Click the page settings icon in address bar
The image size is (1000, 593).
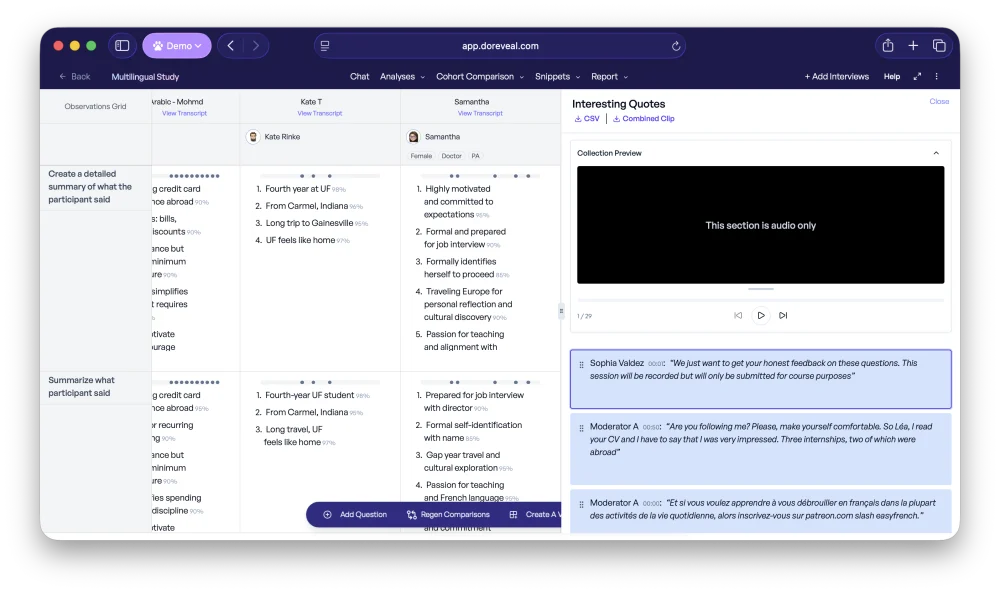pos(325,46)
